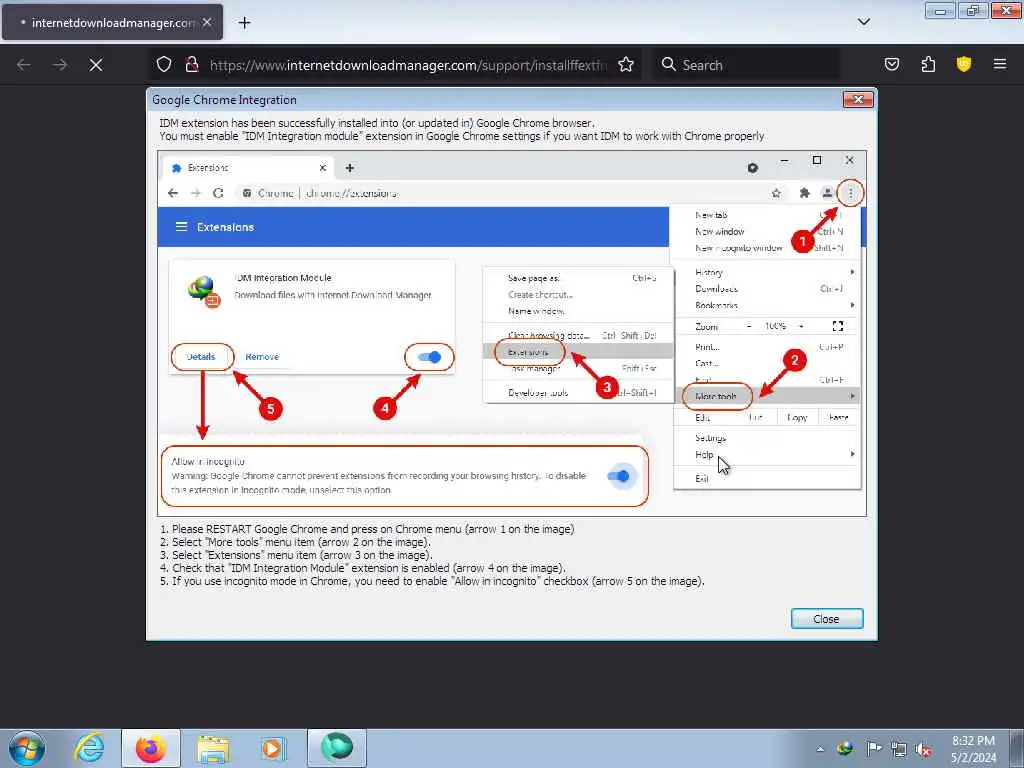Bookmark this page with the star
The height and width of the screenshot is (768, 1024).
pyautogui.click(x=626, y=64)
